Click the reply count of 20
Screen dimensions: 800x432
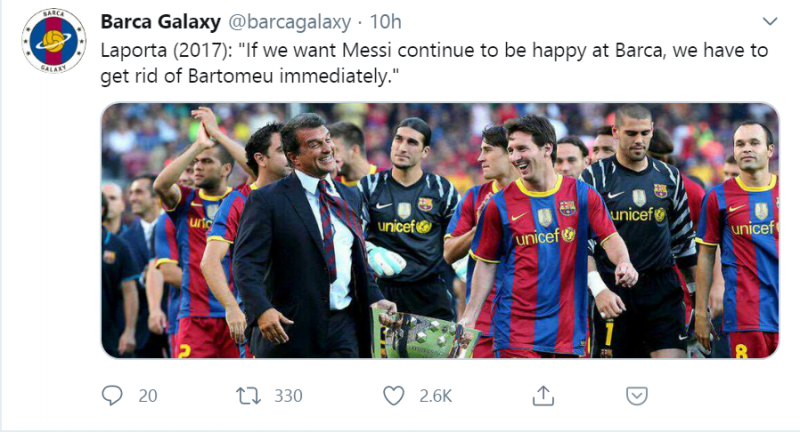coord(148,395)
